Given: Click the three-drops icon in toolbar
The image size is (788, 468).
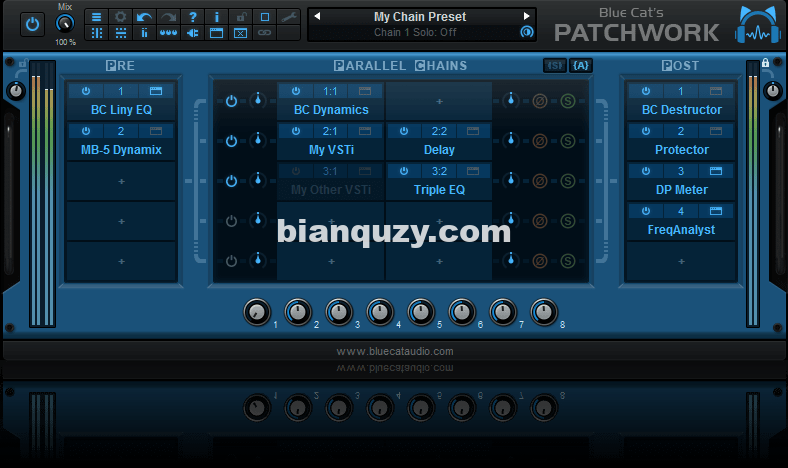Looking at the screenshot, I should click(168, 33).
